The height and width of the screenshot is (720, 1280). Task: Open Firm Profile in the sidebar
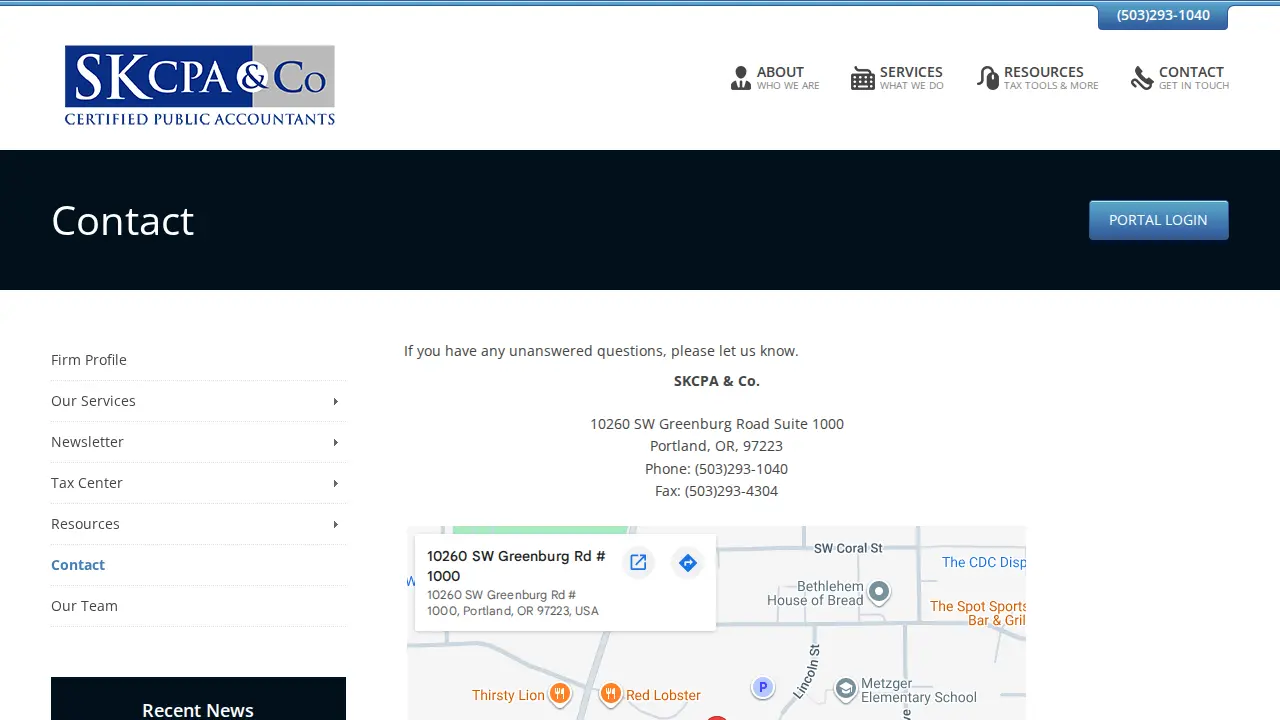(89, 360)
